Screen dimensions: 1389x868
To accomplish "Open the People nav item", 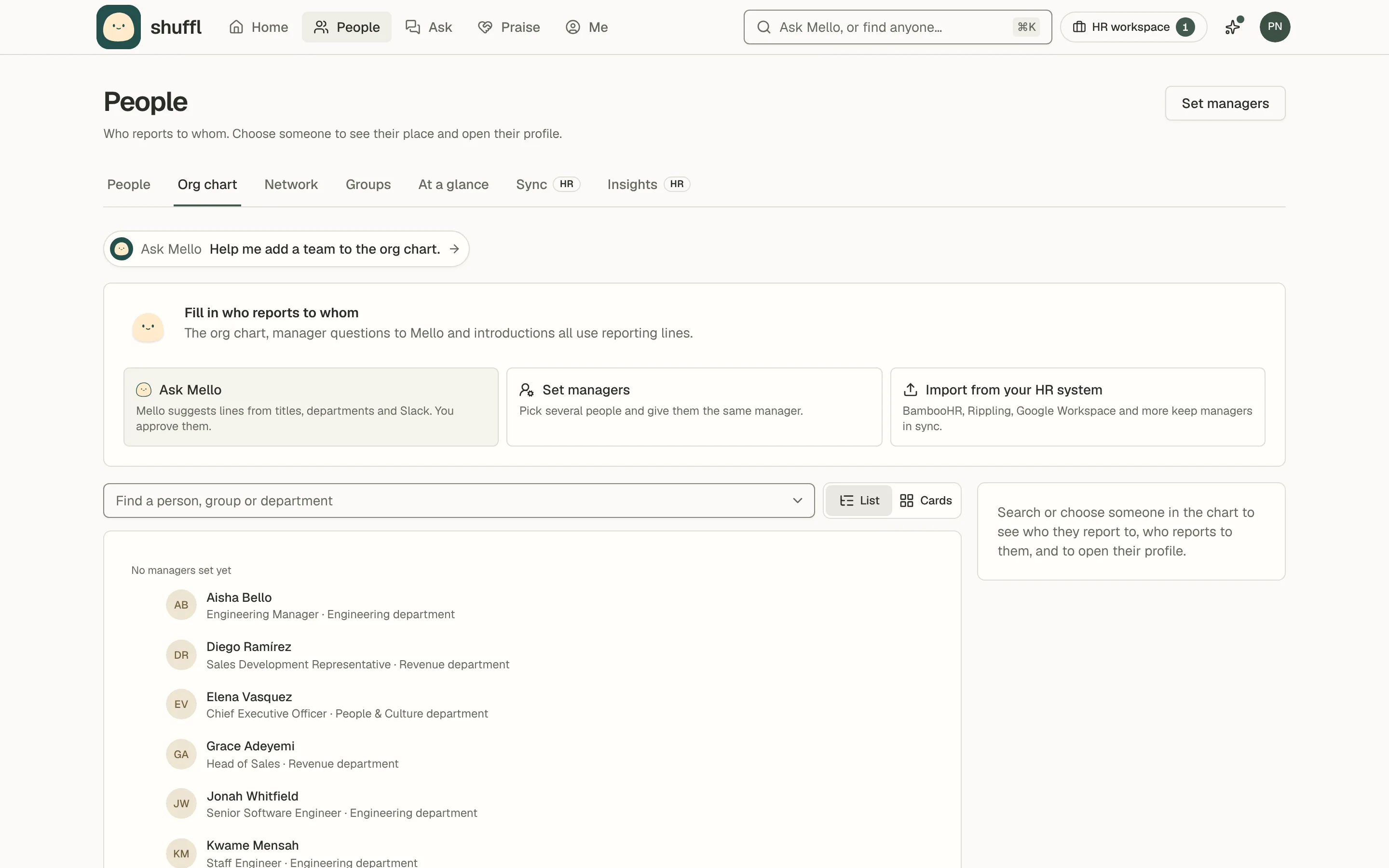I will (x=347, y=27).
